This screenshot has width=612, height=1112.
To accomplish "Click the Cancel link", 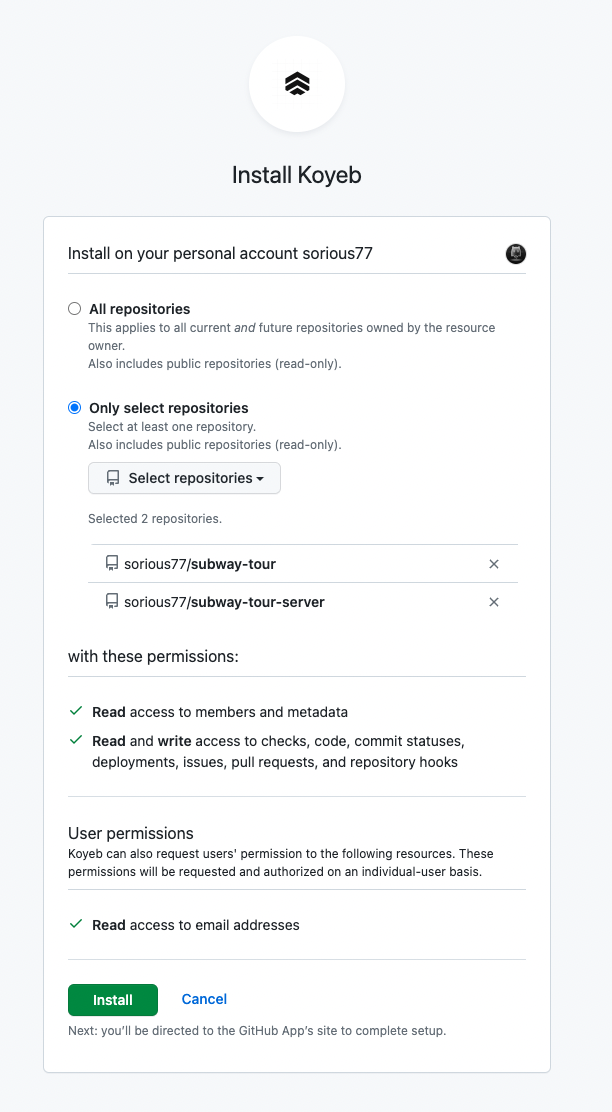I will [204, 1000].
